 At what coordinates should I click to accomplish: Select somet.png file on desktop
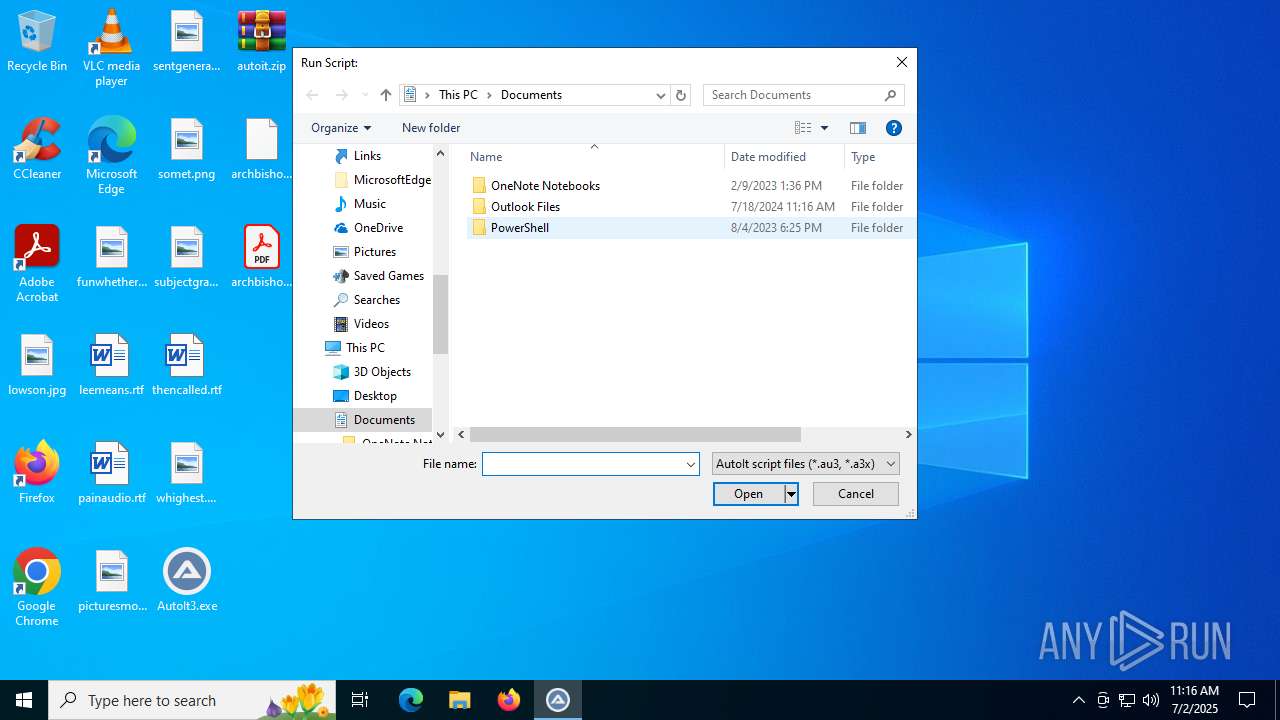coord(186,149)
